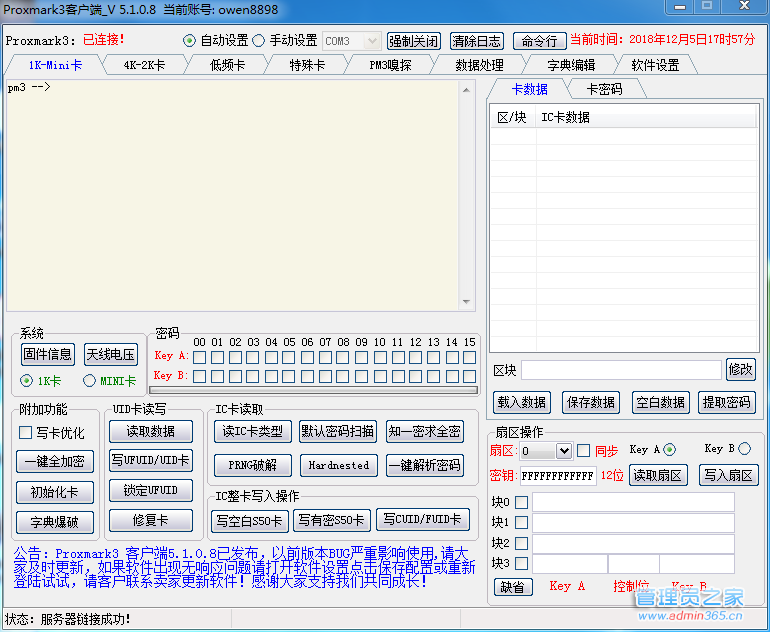Open the 命令行 command line button
This screenshot has height=632, width=770.
coord(539,41)
